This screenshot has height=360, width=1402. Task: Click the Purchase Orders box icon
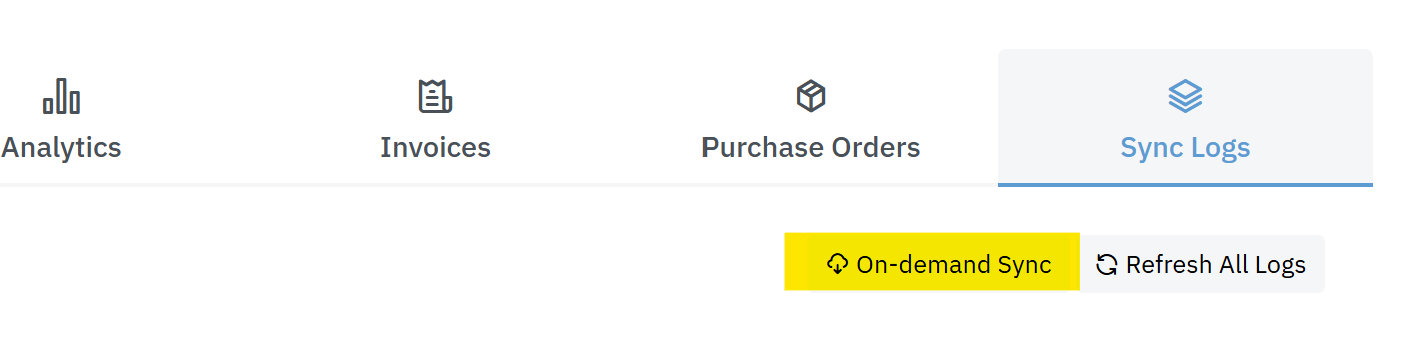click(811, 96)
